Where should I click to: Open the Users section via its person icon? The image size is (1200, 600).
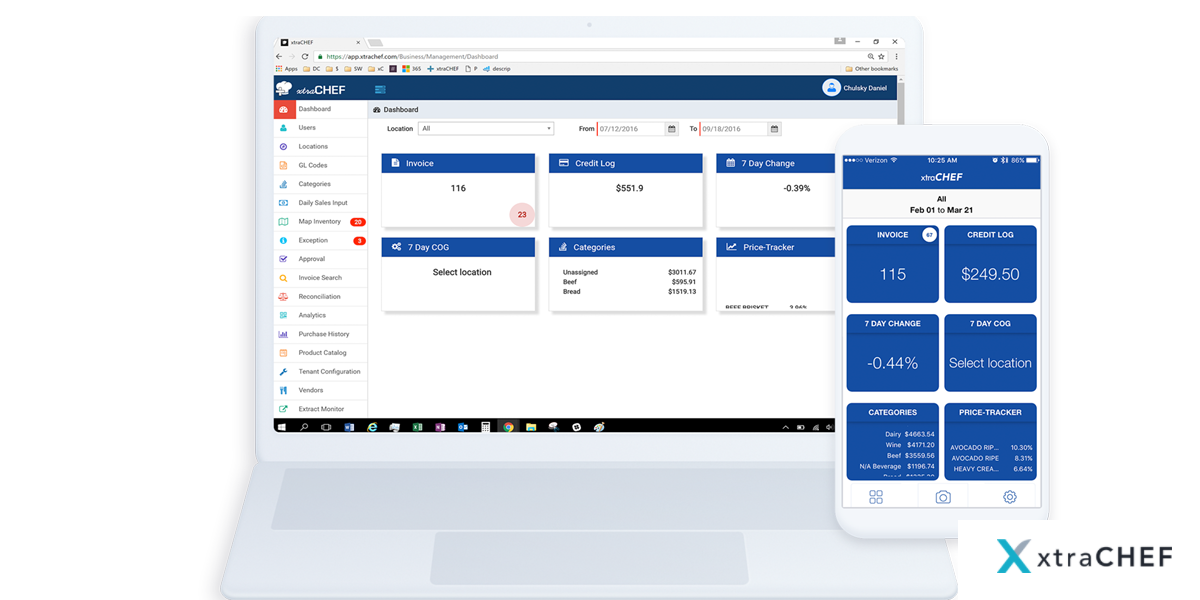[285, 127]
